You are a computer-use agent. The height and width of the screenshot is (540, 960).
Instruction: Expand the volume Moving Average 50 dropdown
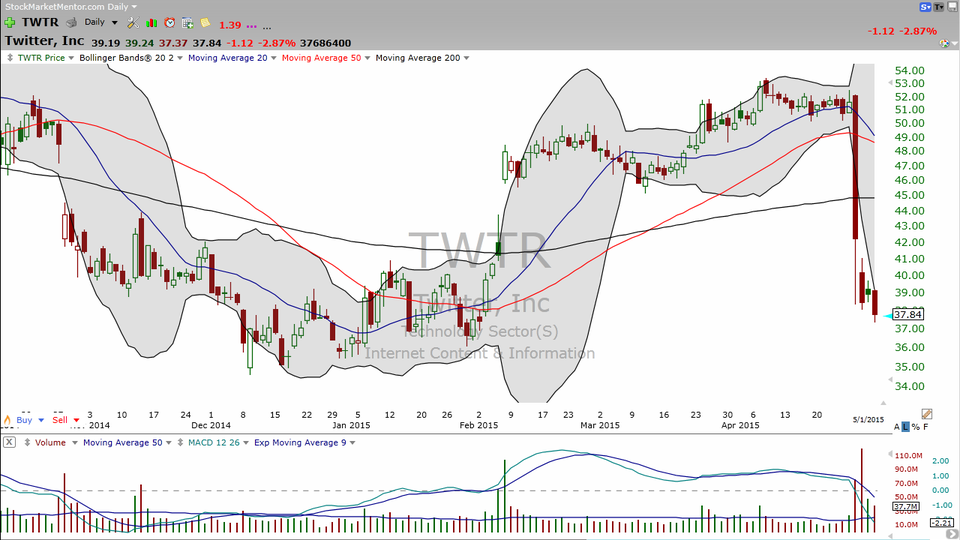click(x=168, y=443)
